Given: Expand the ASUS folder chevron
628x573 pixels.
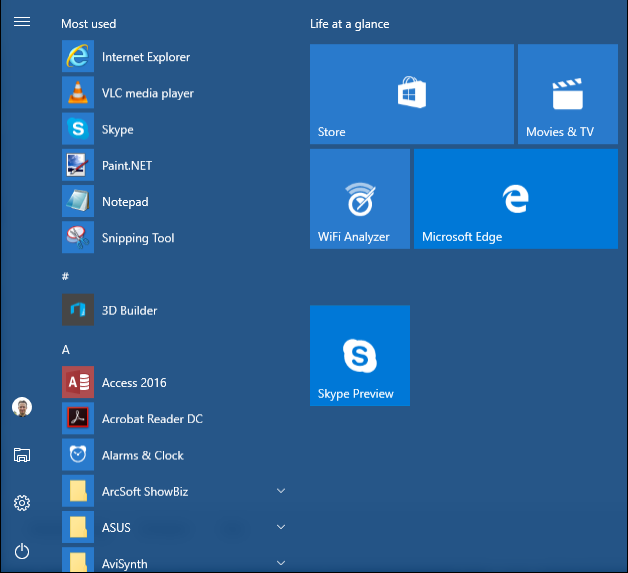Looking at the screenshot, I should coord(281,527).
